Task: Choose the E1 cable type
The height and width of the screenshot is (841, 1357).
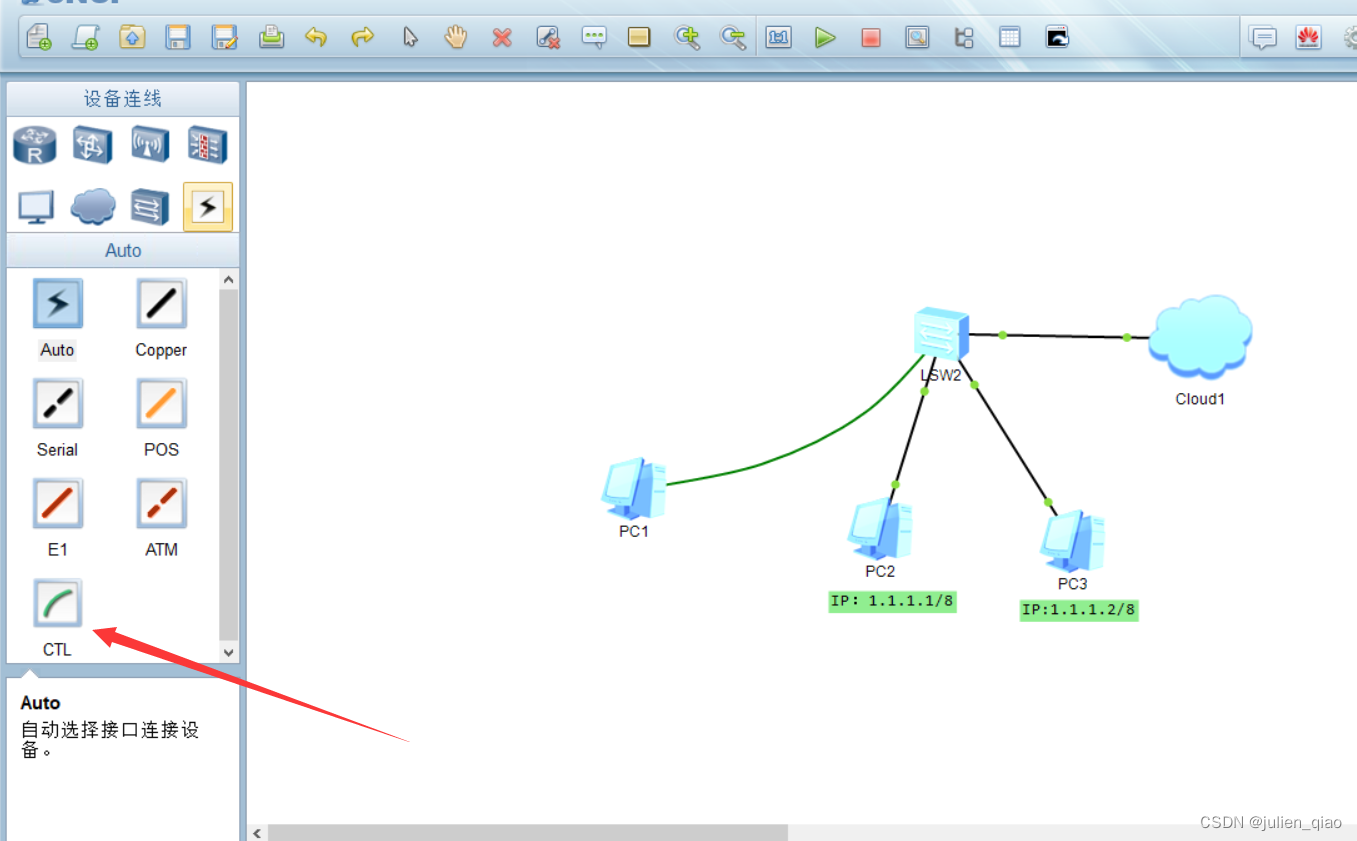Action: [58, 503]
